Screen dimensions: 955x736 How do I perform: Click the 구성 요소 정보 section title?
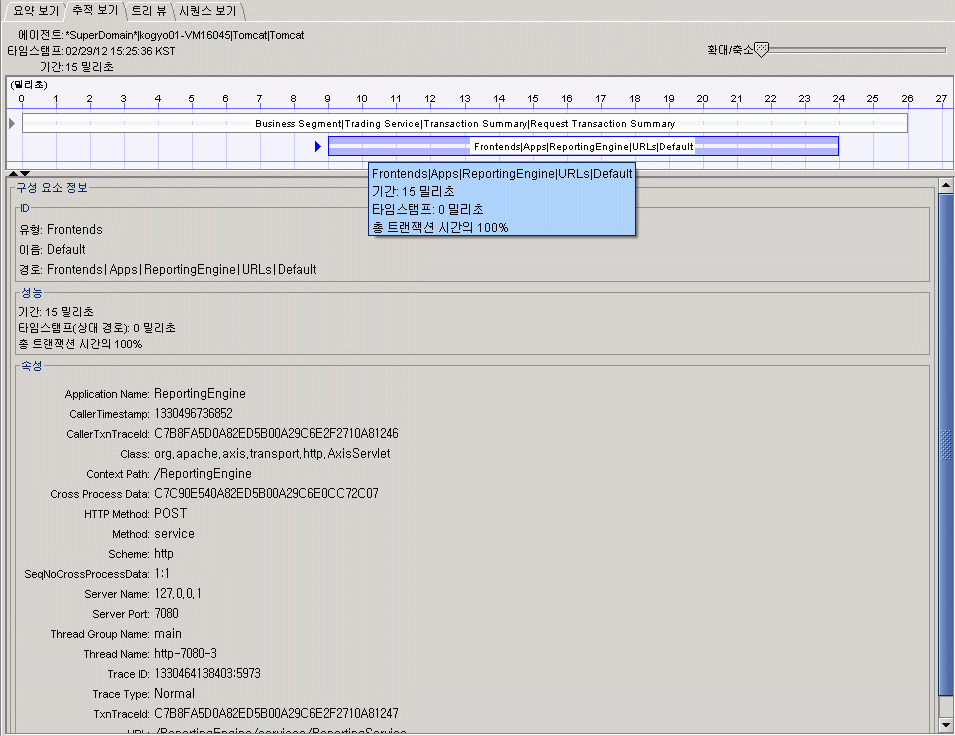tap(52, 188)
